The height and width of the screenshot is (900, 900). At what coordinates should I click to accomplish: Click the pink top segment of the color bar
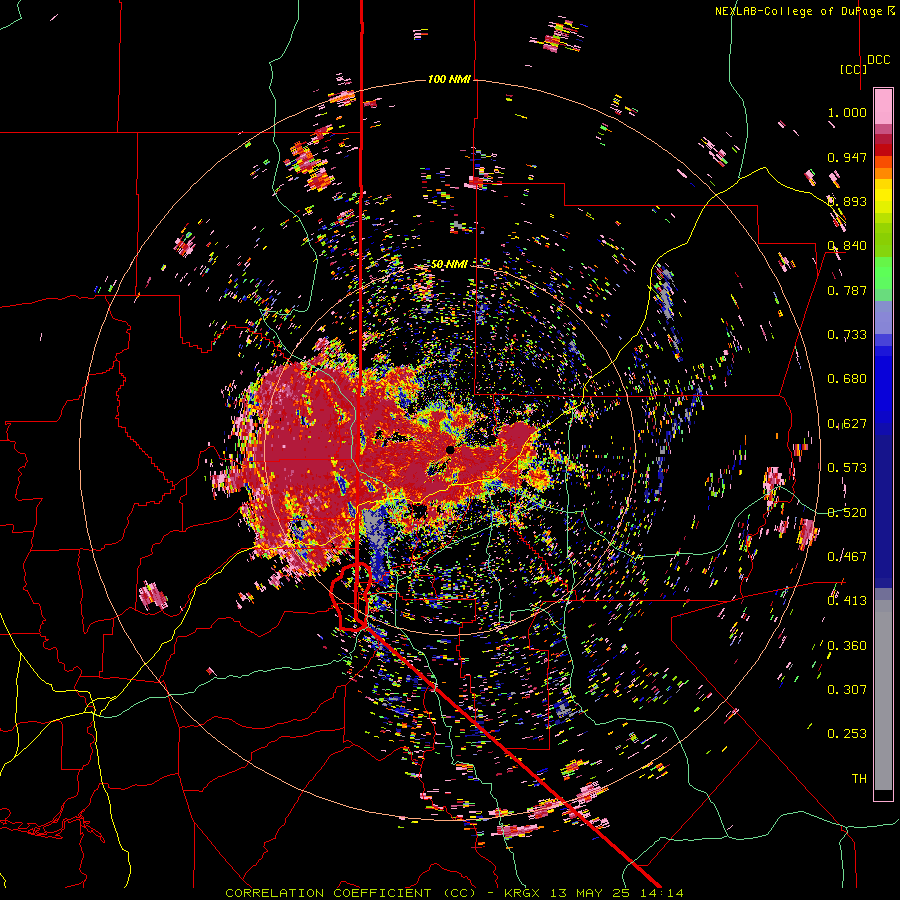(x=883, y=107)
